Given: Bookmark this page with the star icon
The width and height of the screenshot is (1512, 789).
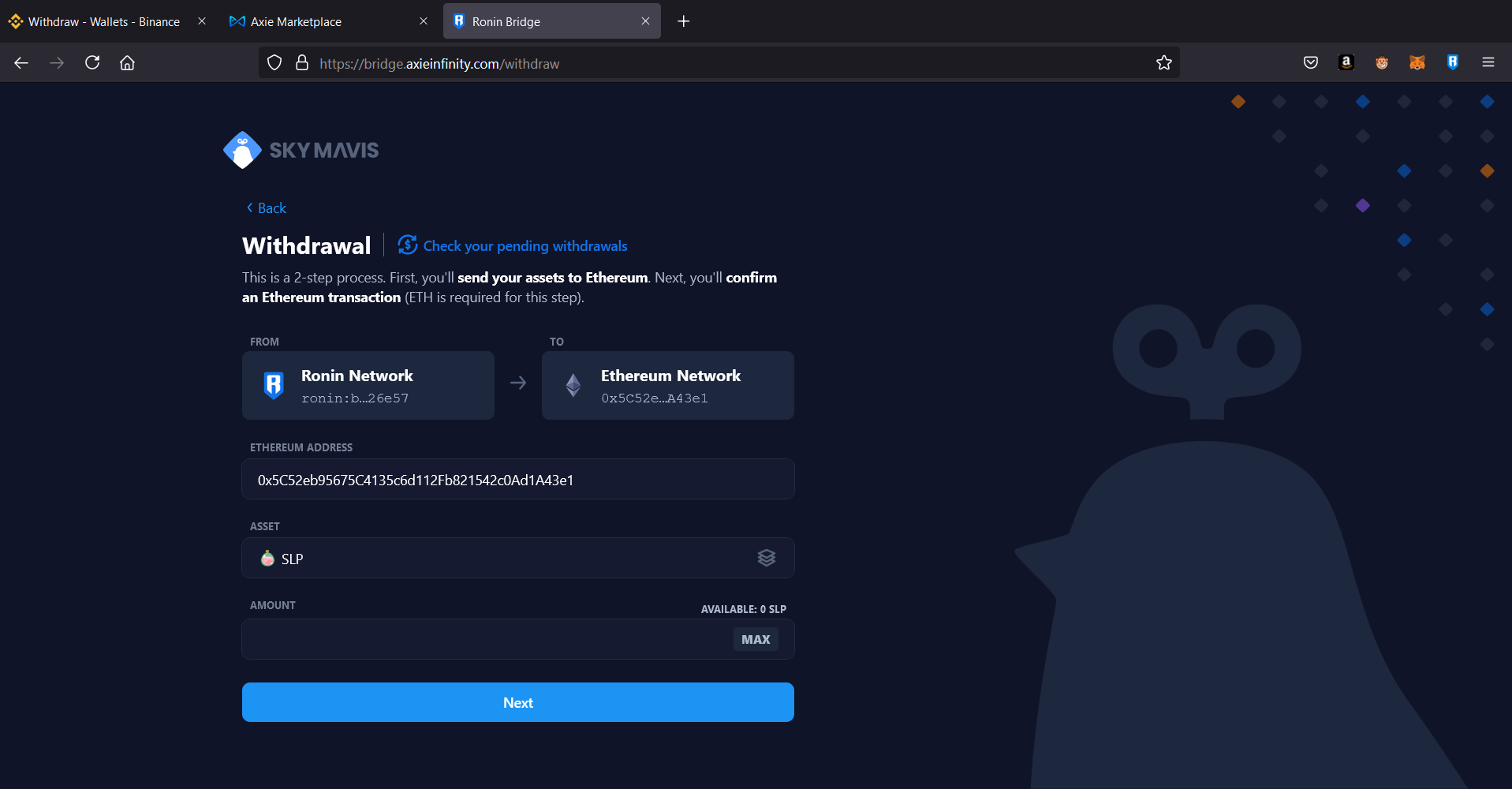Looking at the screenshot, I should click(x=1164, y=63).
